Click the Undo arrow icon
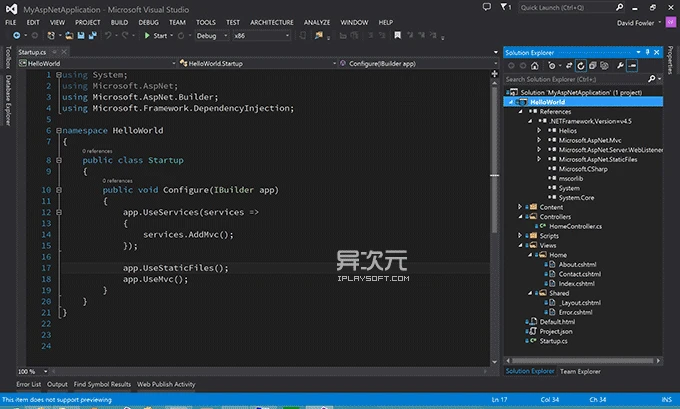Screen dimensions: 680x409 108,36
